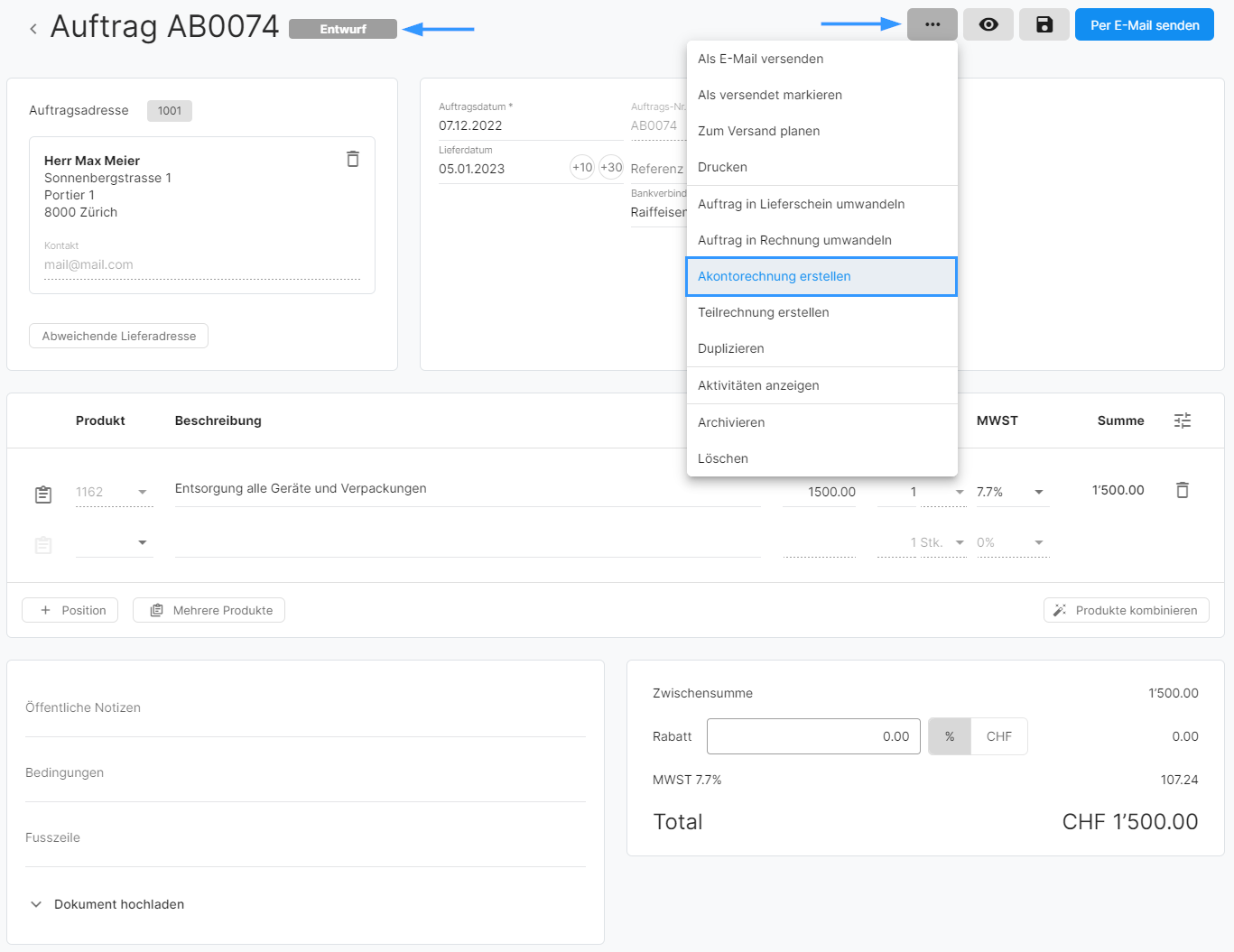Click the 1001 customer number badge
1234x952 pixels.
click(170, 111)
